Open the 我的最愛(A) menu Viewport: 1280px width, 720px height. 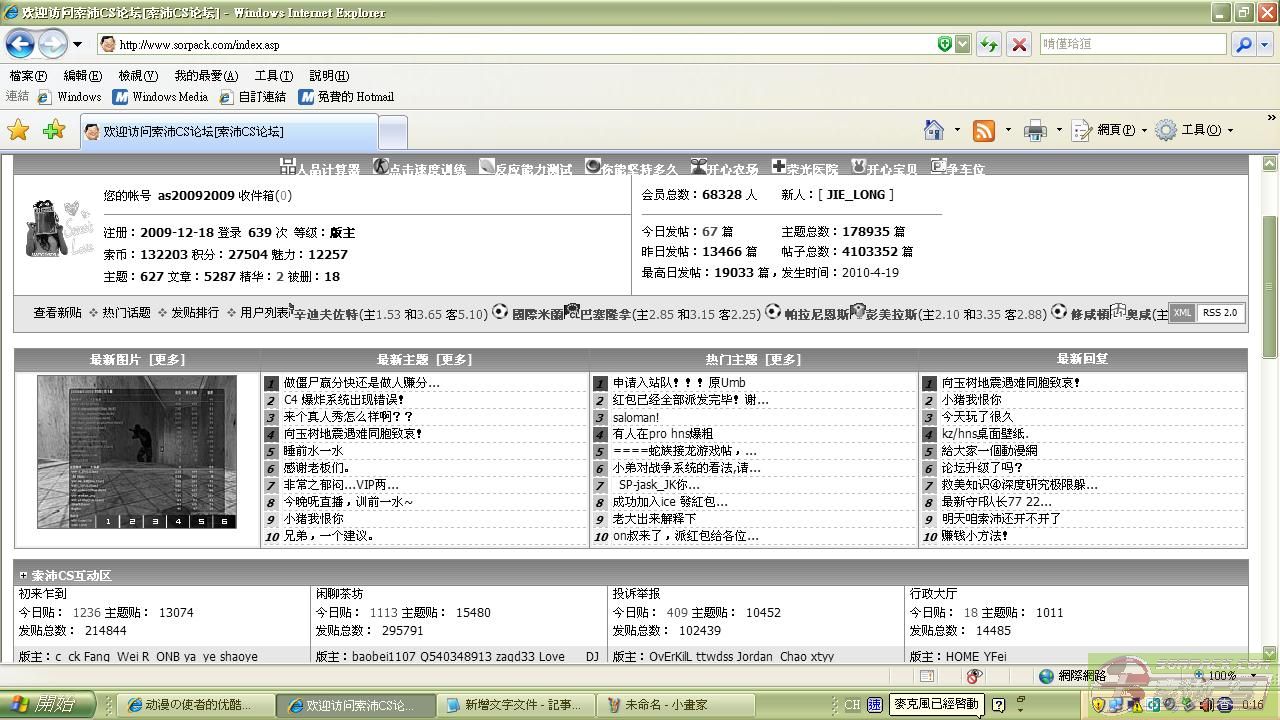pyautogui.click(x=205, y=76)
